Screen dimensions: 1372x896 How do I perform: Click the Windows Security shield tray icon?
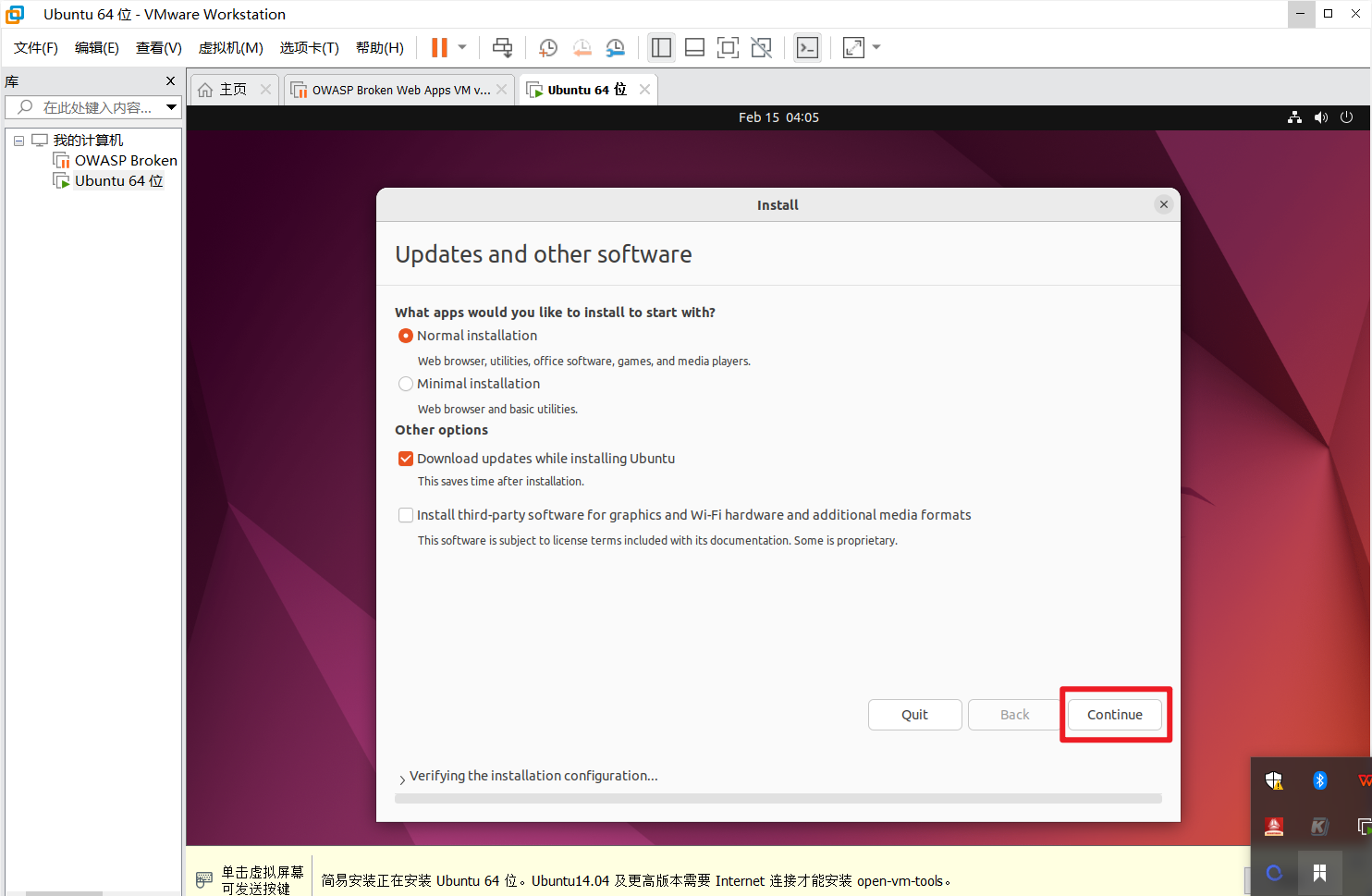click(1274, 780)
